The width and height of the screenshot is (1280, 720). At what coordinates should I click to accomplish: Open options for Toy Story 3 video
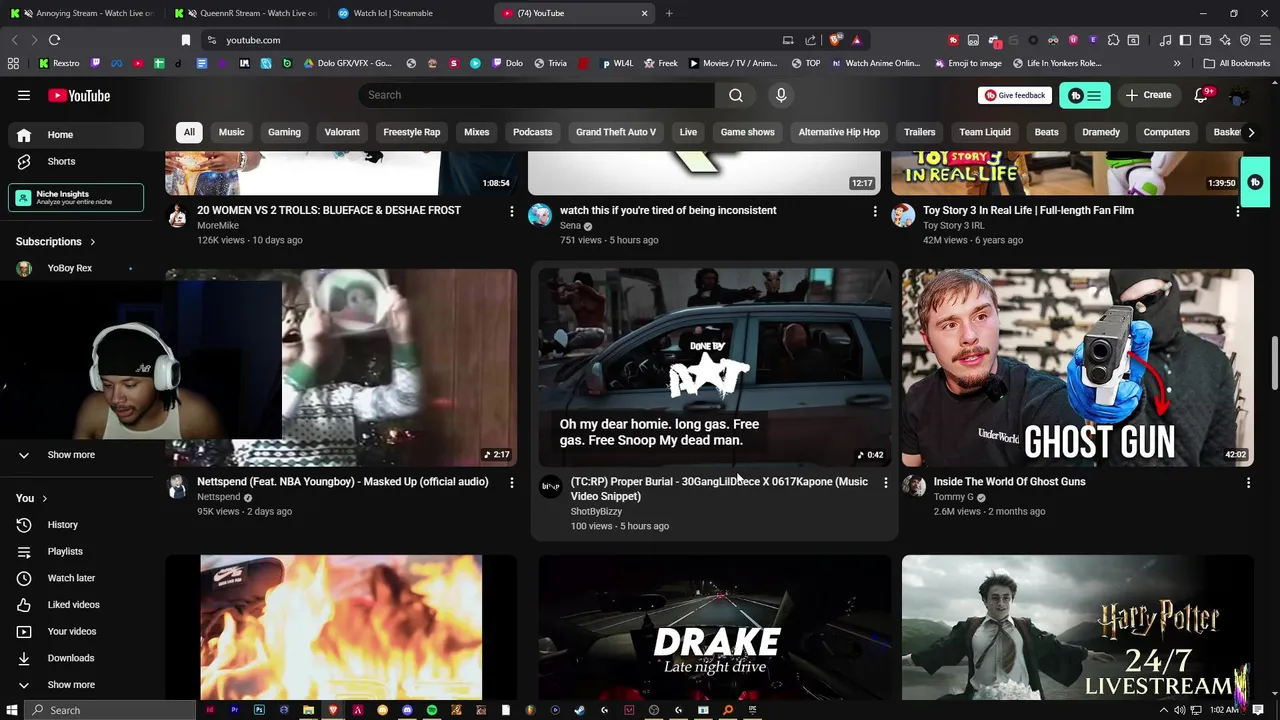1238,211
